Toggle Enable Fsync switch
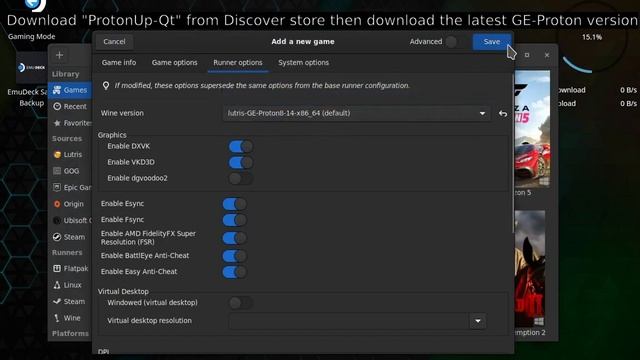 click(x=235, y=220)
